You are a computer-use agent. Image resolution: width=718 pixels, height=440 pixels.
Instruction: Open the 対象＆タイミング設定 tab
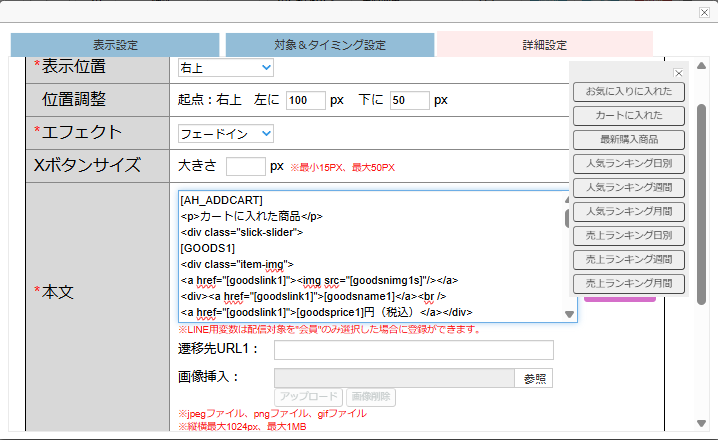click(x=329, y=45)
